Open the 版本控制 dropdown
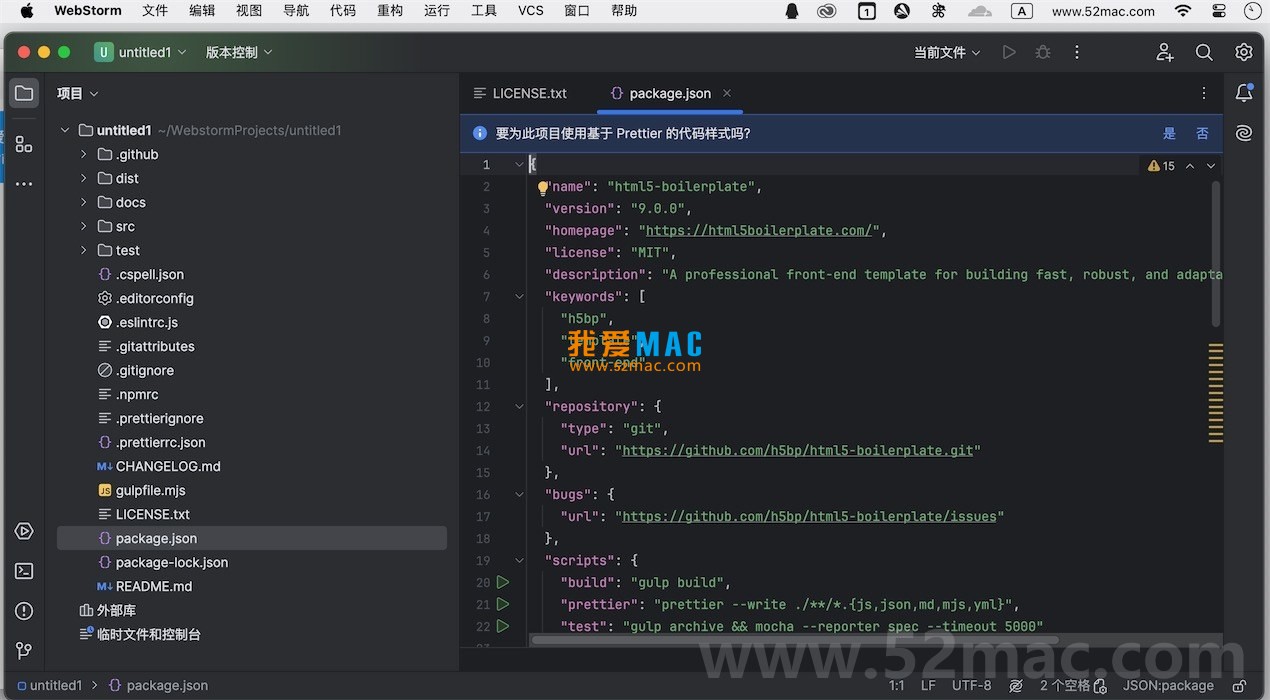Screen dimensions: 1270x700 tap(239, 52)
